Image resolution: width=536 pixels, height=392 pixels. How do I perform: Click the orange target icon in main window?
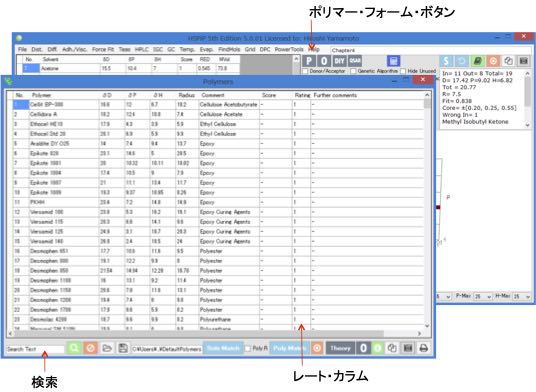tap(493, 61)
